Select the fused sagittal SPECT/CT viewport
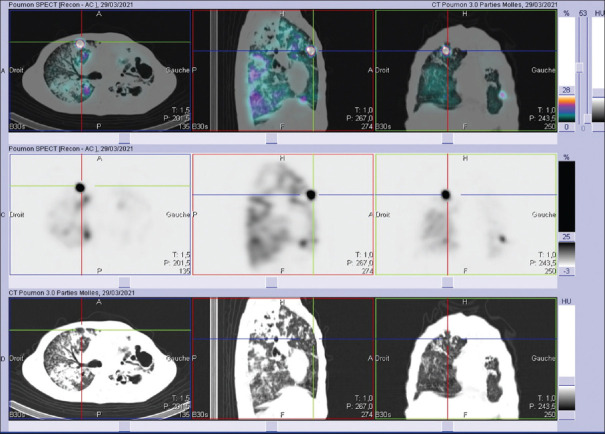Viewport: 605px width, 434px height. pyautogui.click(x=282, y=72)
